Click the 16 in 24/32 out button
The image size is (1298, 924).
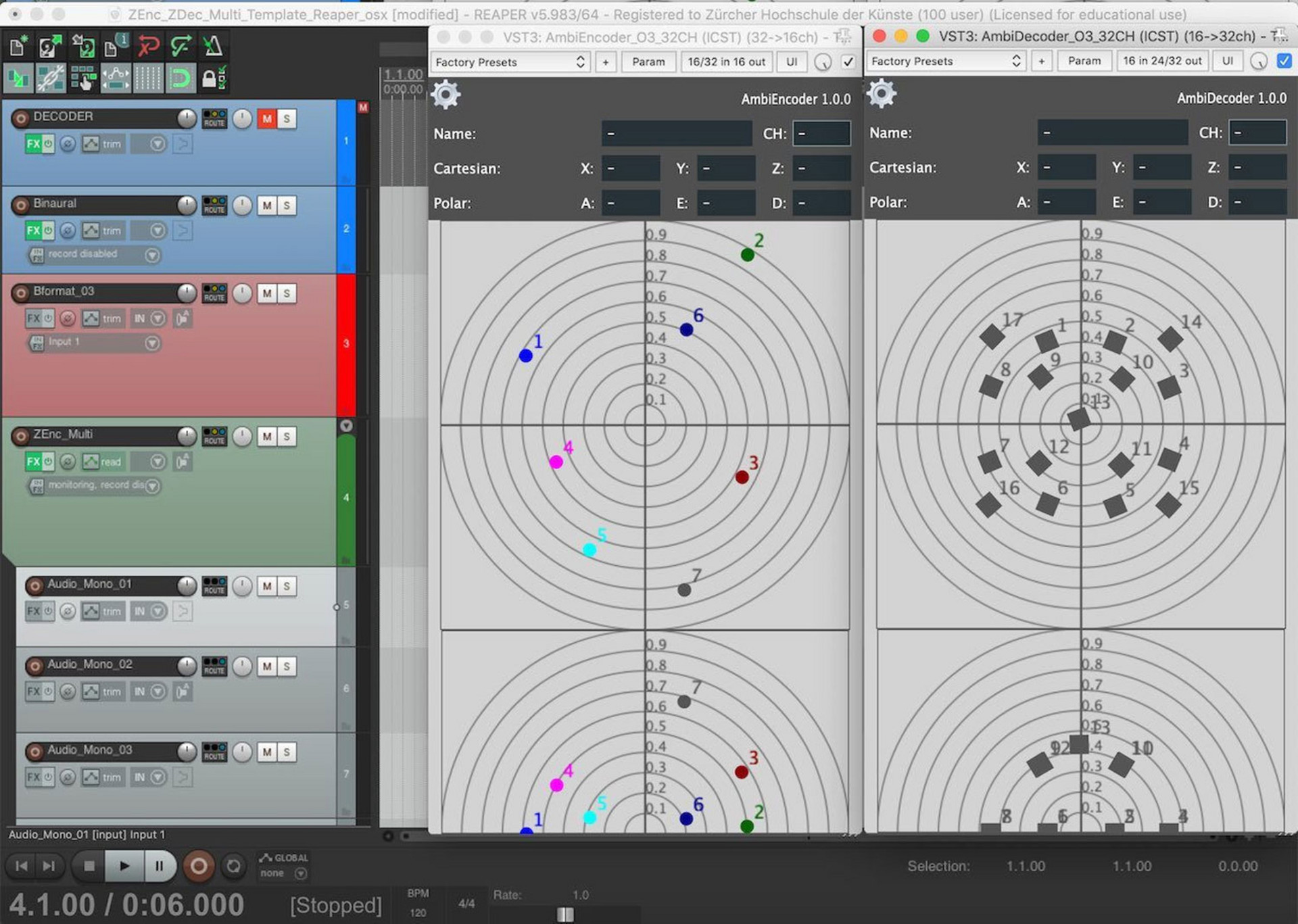point(1162,61)
